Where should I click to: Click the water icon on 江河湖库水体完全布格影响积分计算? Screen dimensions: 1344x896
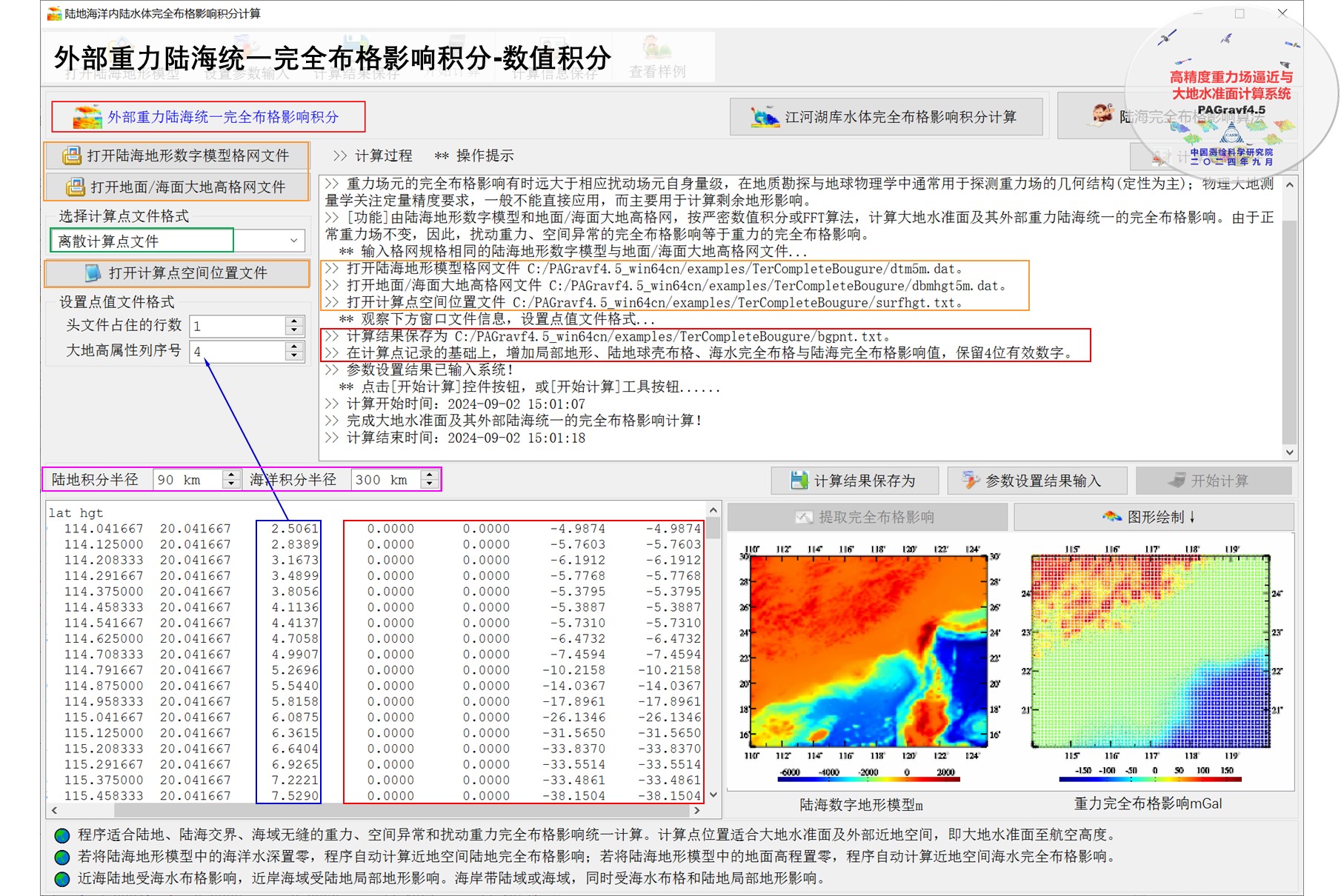(765, 117)
